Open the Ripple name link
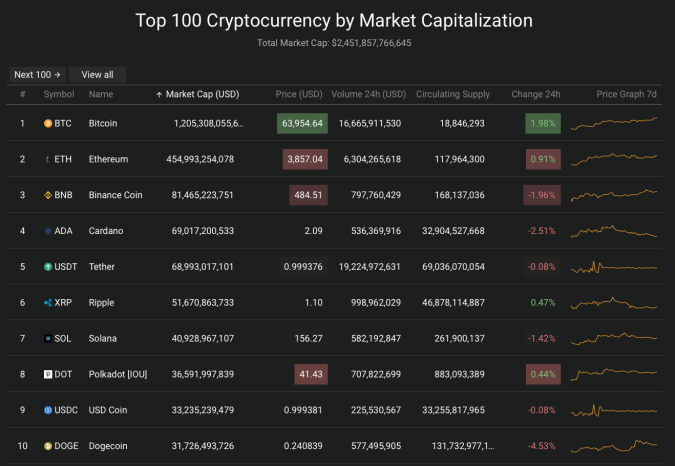 coord(102,302)
